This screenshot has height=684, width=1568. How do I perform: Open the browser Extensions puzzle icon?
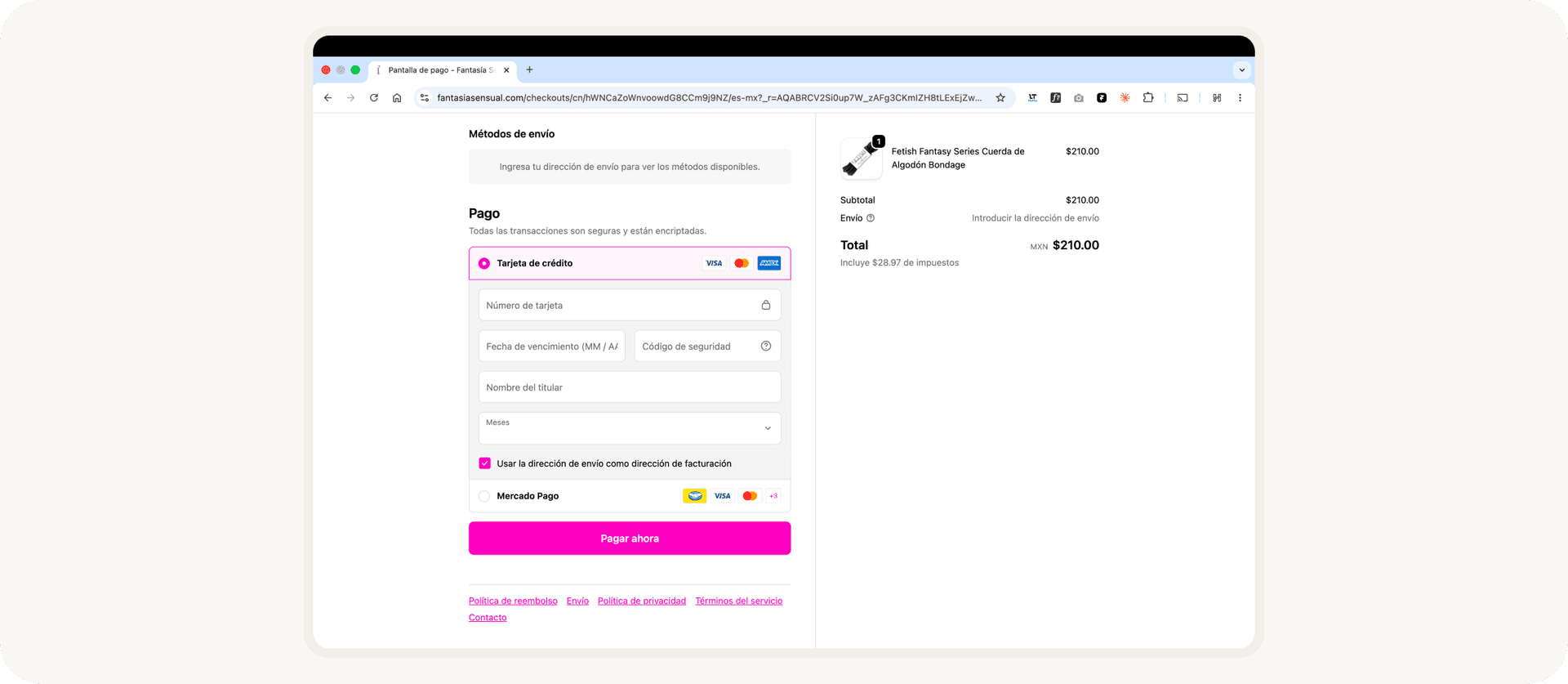tap(1148, 98)
